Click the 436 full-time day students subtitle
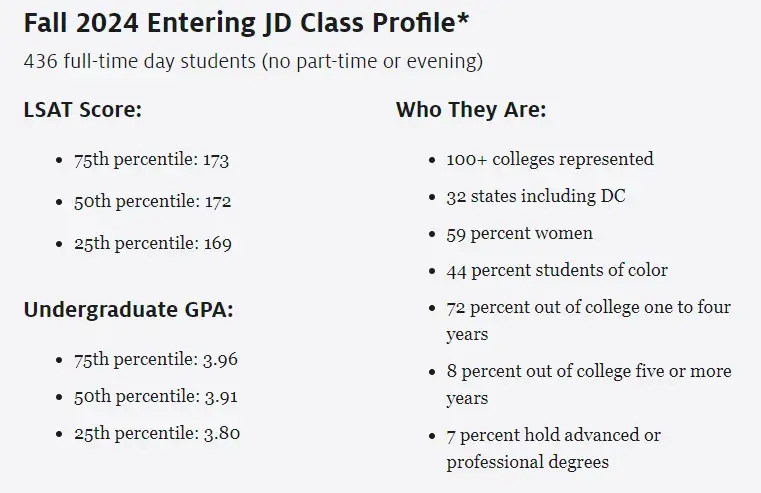761x493 pixels. pos(253,62)
